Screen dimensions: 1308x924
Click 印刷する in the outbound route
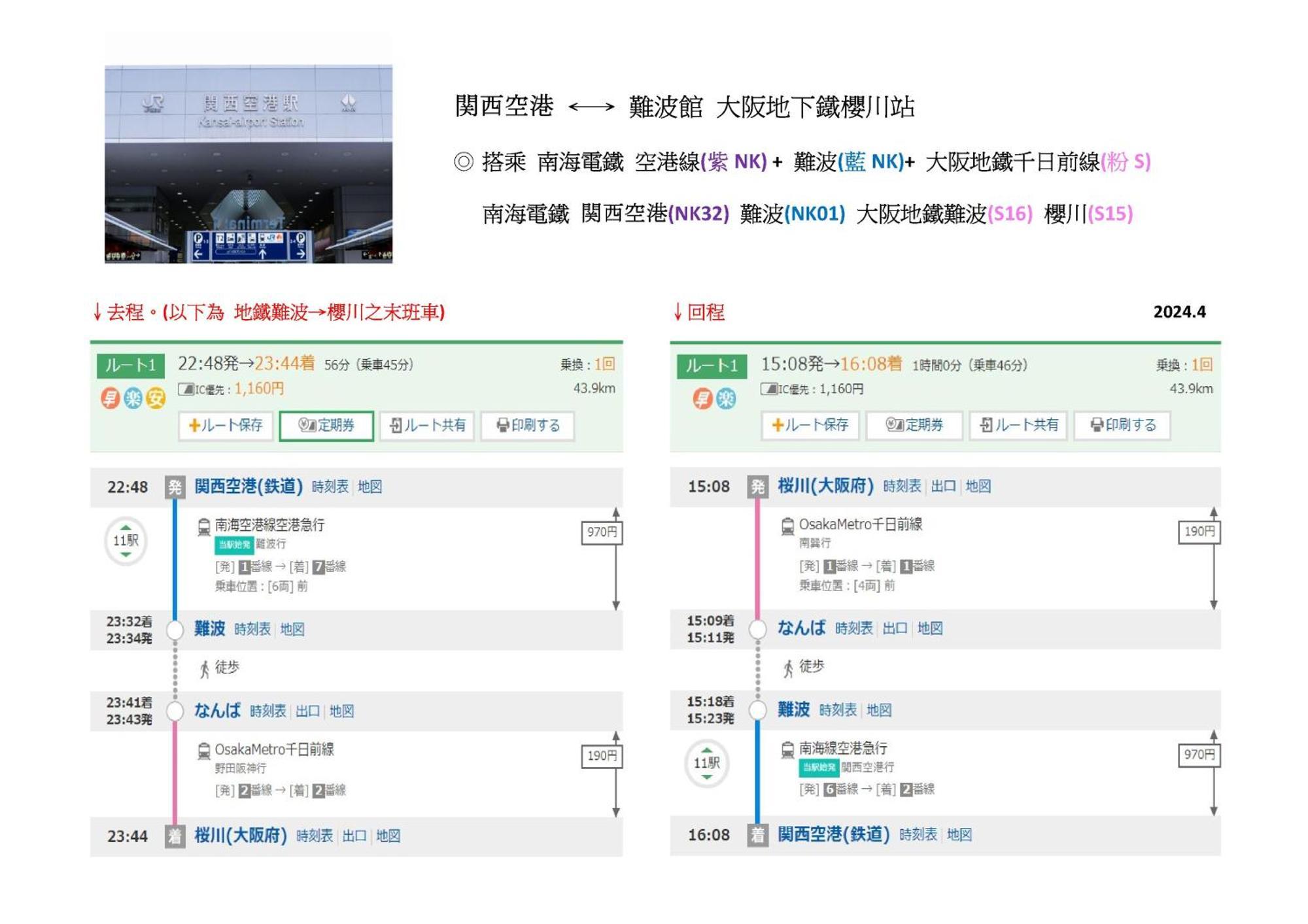click(528, 426)
